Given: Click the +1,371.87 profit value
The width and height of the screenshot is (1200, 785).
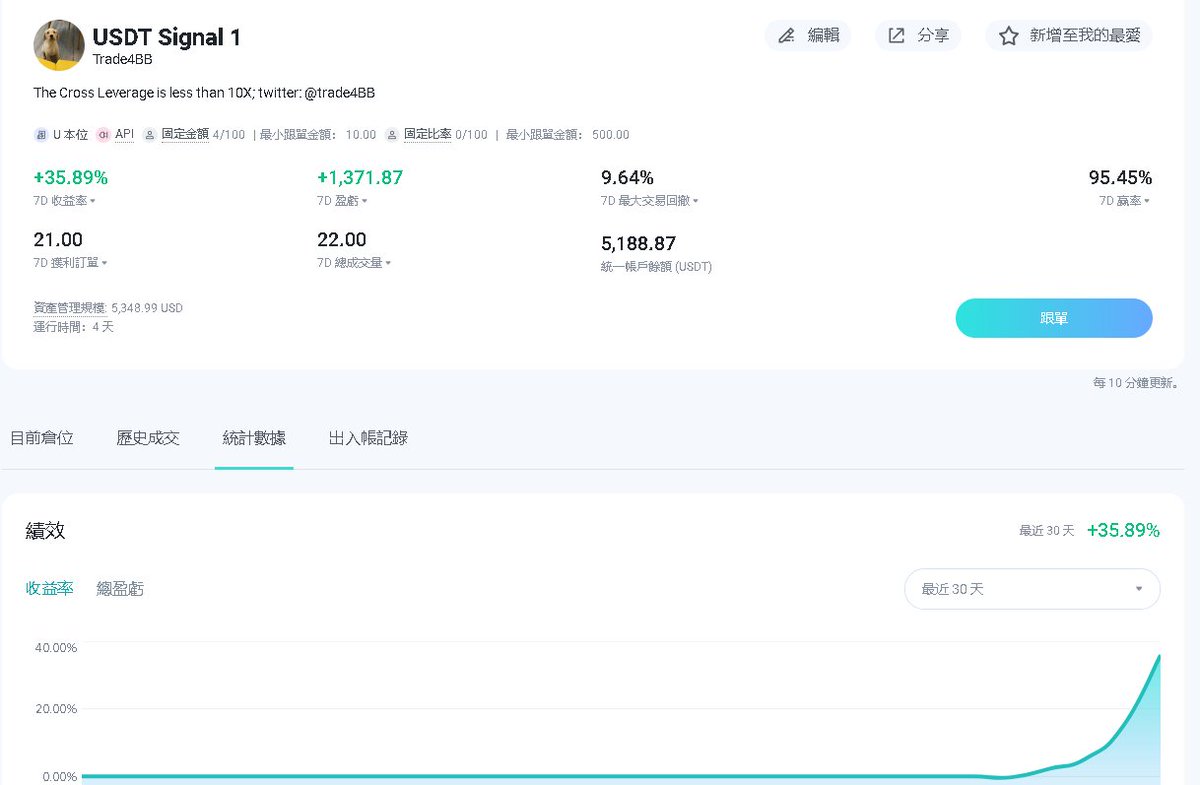Looking at the screenshot, I should (360, 177).
